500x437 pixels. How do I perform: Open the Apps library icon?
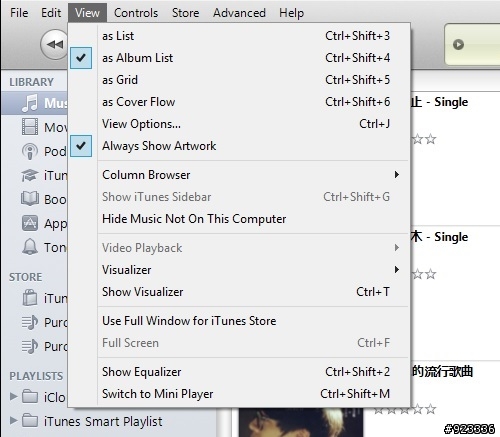(x=30, y=223)
